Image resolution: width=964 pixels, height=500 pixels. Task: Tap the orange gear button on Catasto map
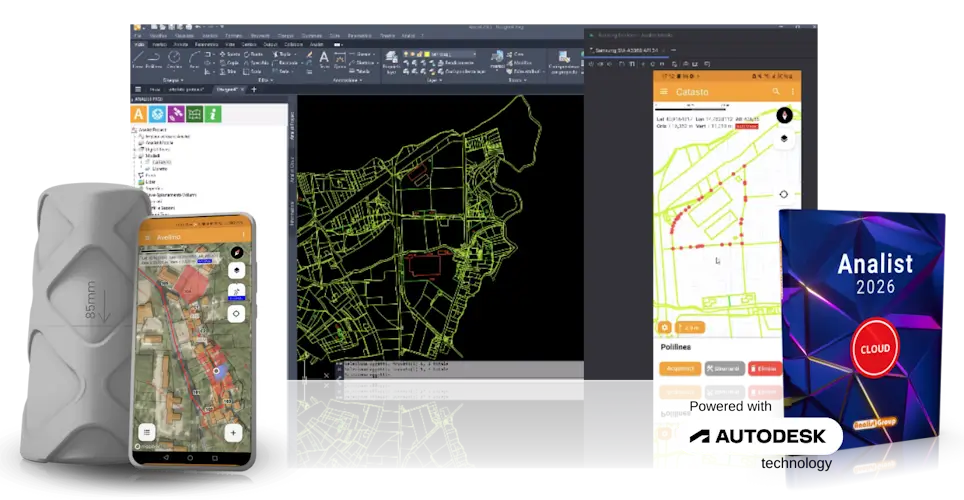click(x=665, y=328)
